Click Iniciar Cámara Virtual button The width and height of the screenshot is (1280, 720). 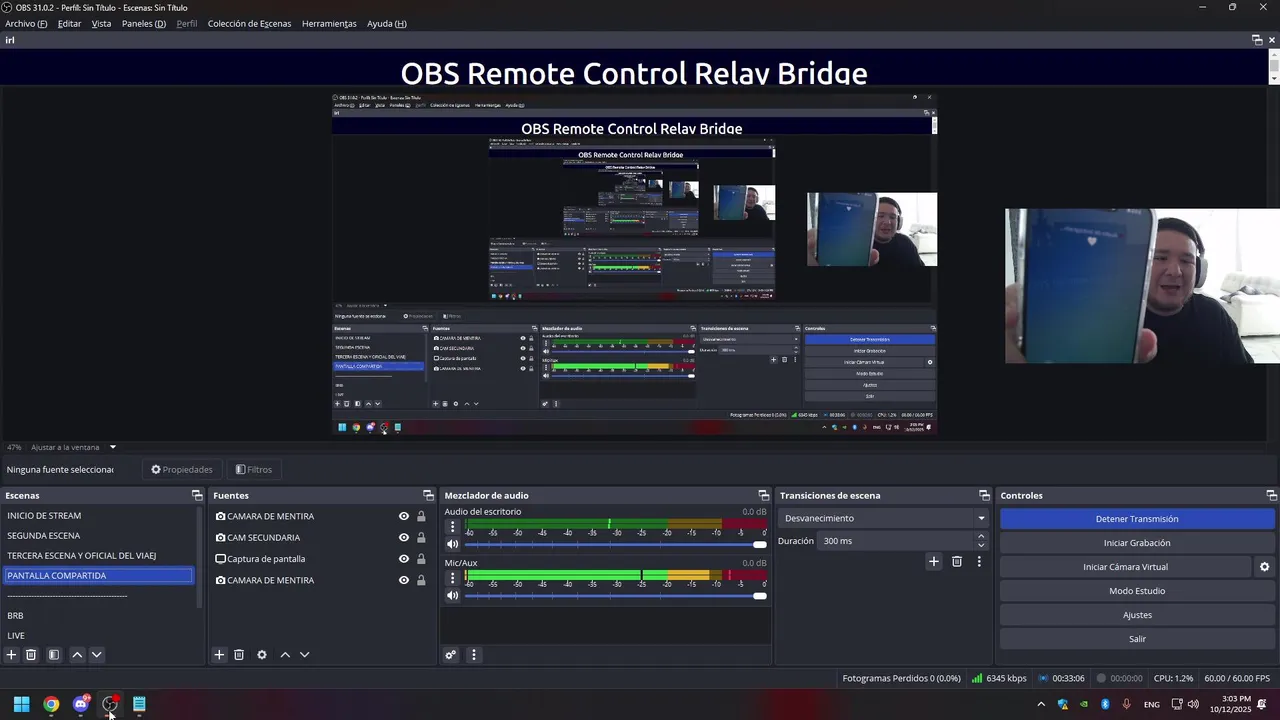[1125, 567]
